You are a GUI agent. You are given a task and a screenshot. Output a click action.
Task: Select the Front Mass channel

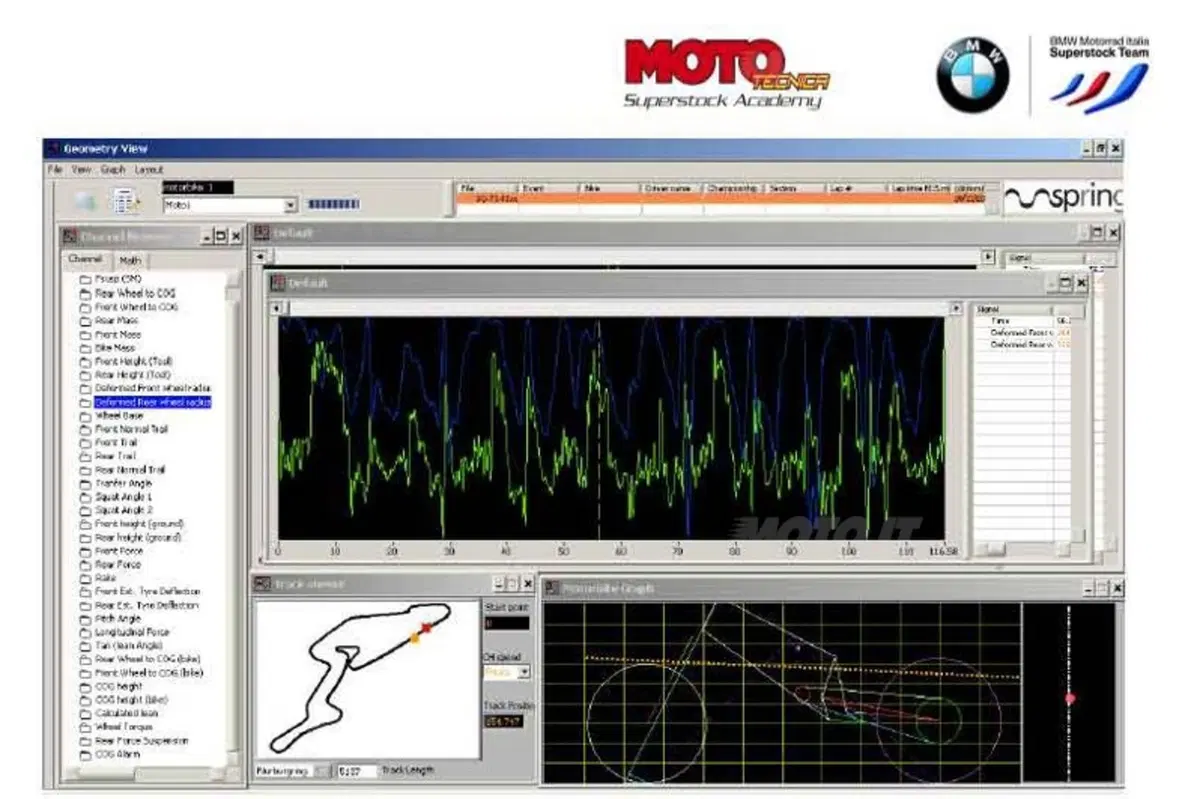(118, 335)
